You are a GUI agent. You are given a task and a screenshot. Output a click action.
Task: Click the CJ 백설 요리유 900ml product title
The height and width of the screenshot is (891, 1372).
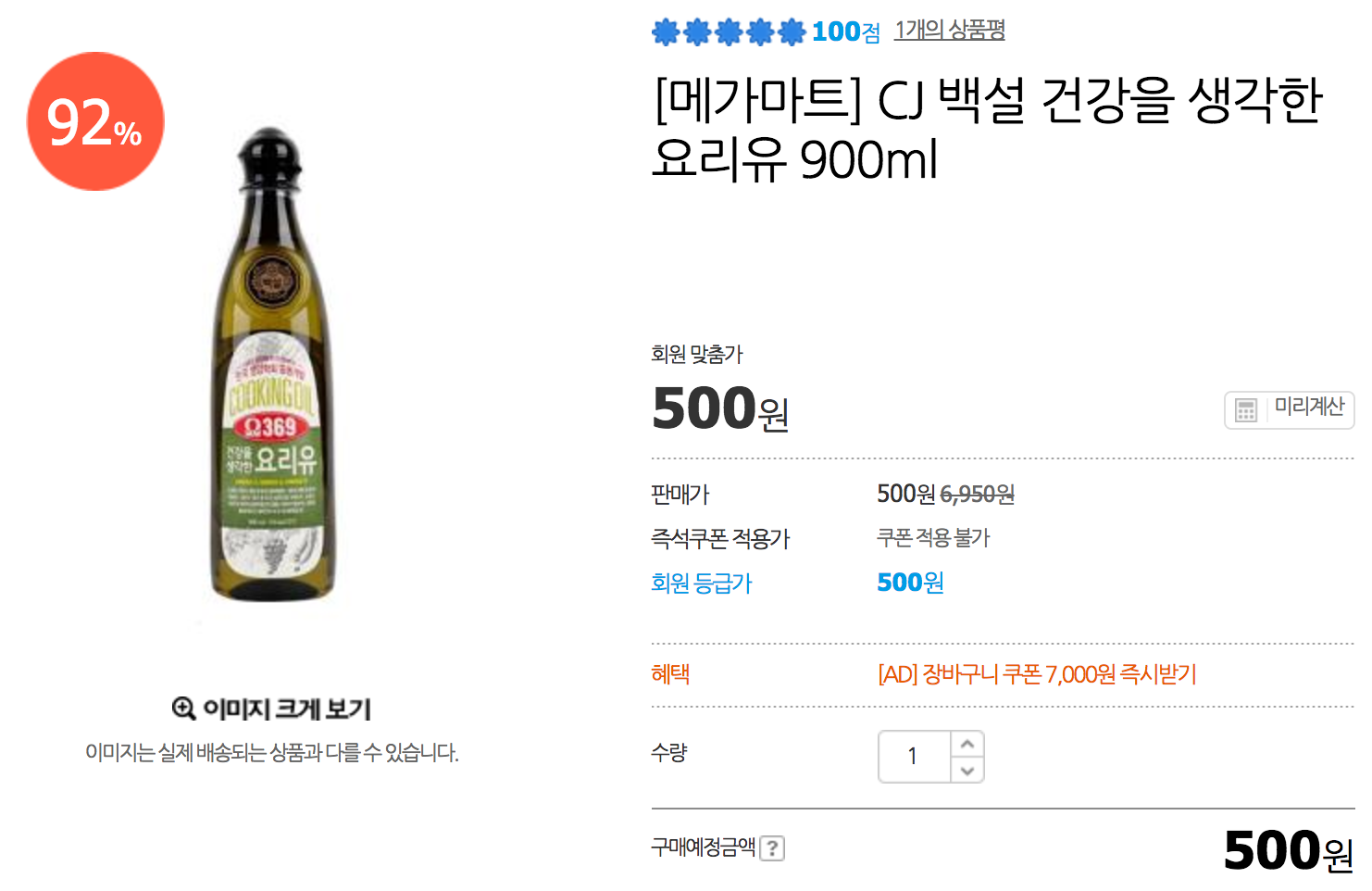point(988,128)
